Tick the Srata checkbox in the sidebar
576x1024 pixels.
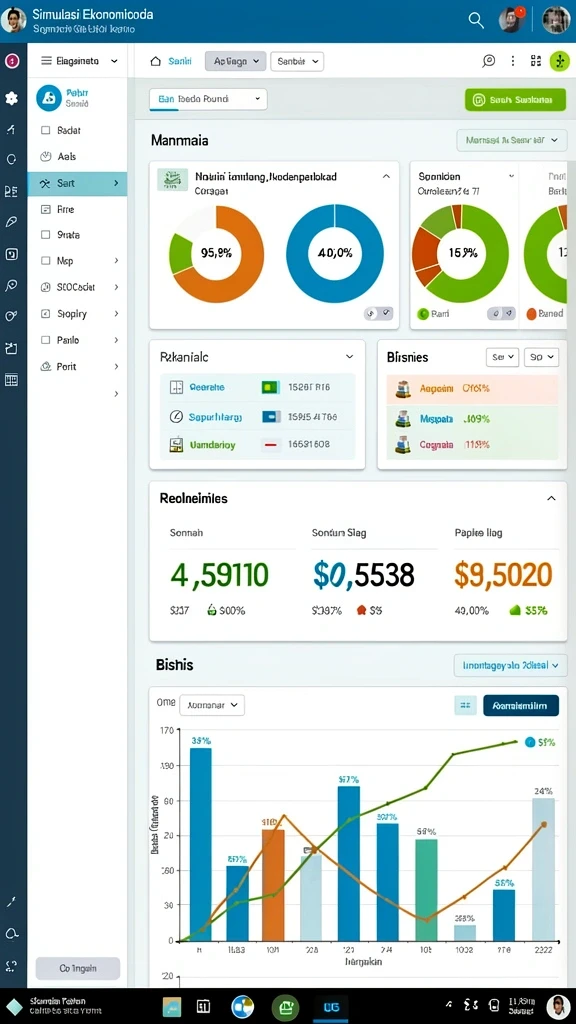[x=45, y=234]
